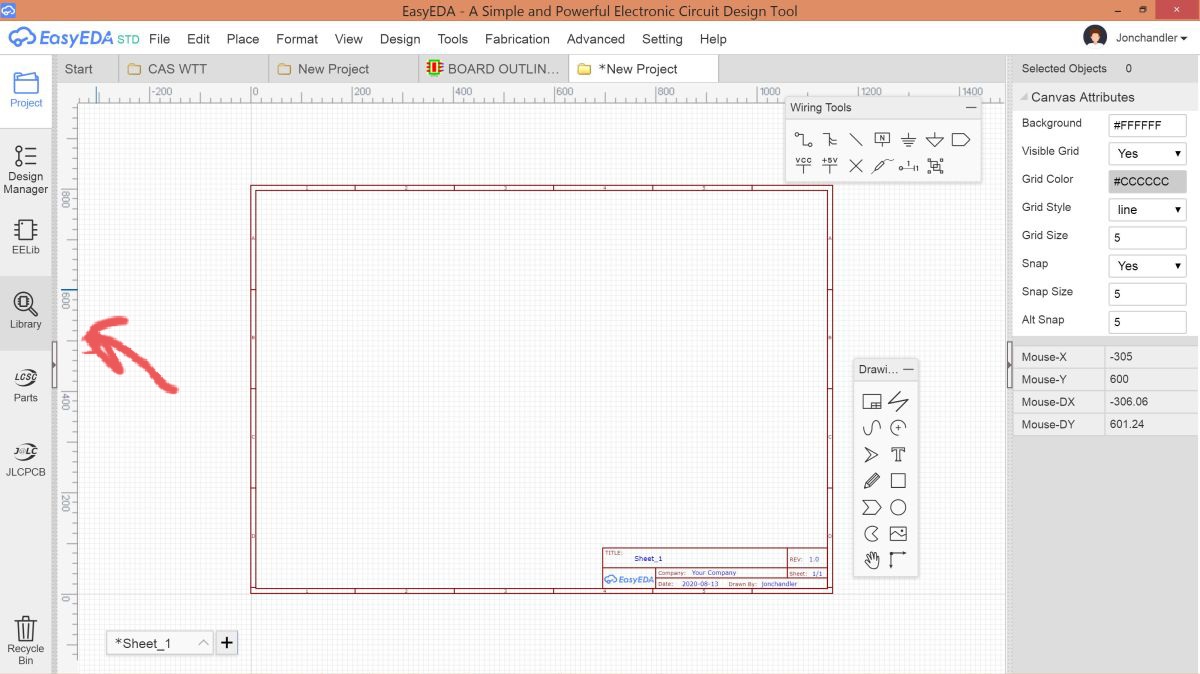Open Design Manager from the sidebar
This screenshot has height=674, width=1200.
[26, 169]
